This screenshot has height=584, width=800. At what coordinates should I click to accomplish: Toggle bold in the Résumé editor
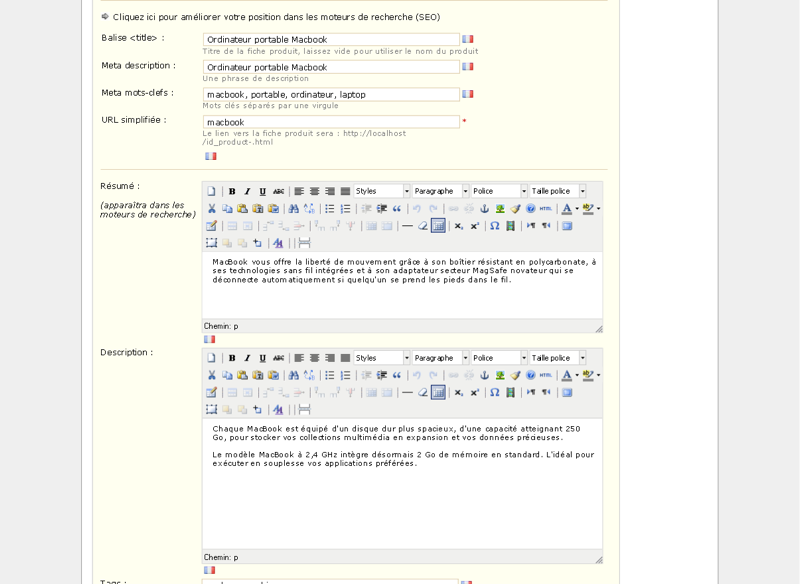[232, 191]
